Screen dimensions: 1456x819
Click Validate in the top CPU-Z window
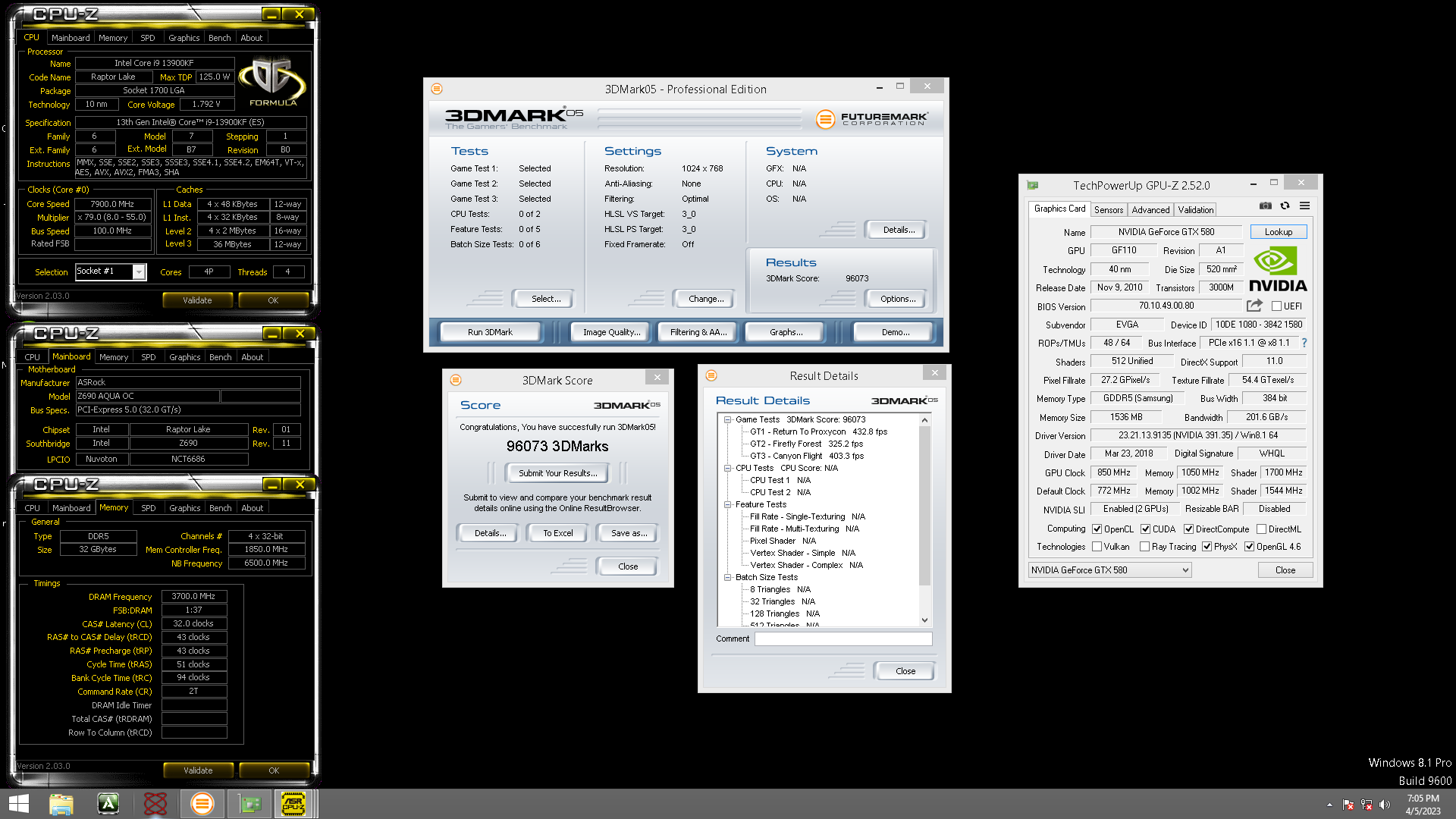click(197, 300)
